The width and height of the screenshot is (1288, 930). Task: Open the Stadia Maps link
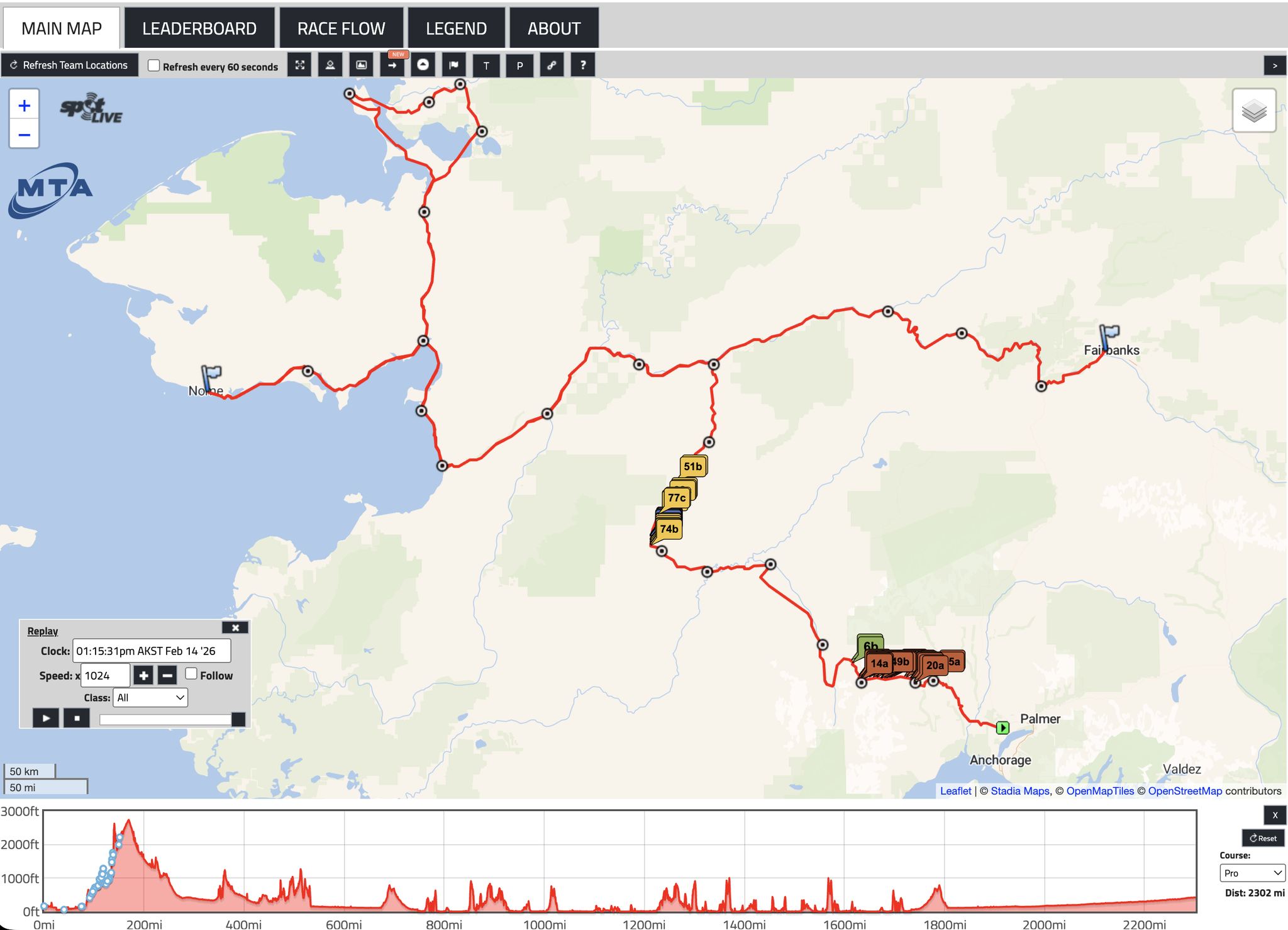point(1020,791)
